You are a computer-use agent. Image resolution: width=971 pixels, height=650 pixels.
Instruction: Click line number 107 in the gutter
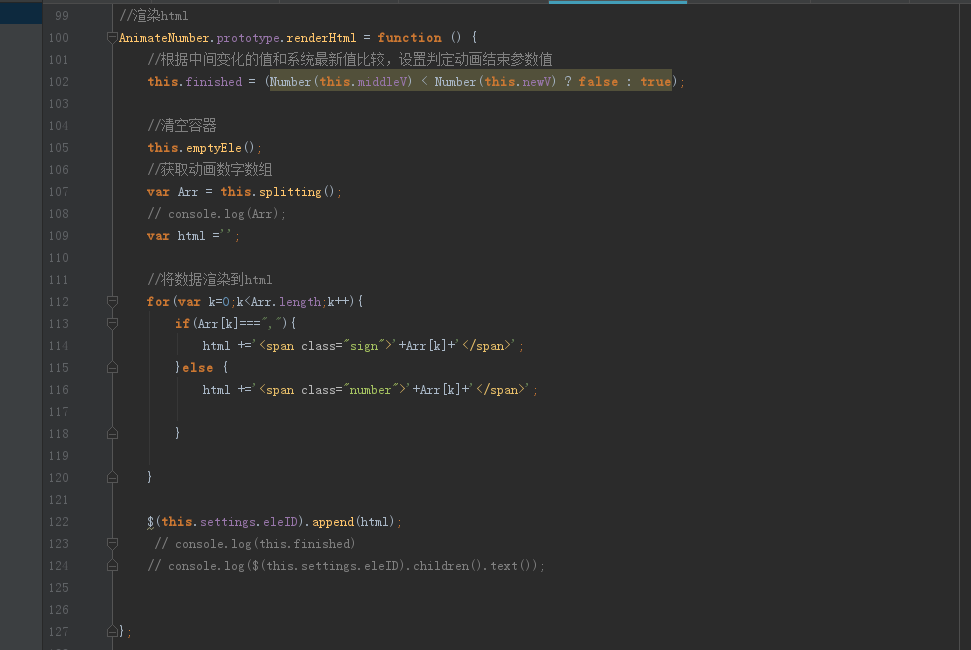click(59, 191)
